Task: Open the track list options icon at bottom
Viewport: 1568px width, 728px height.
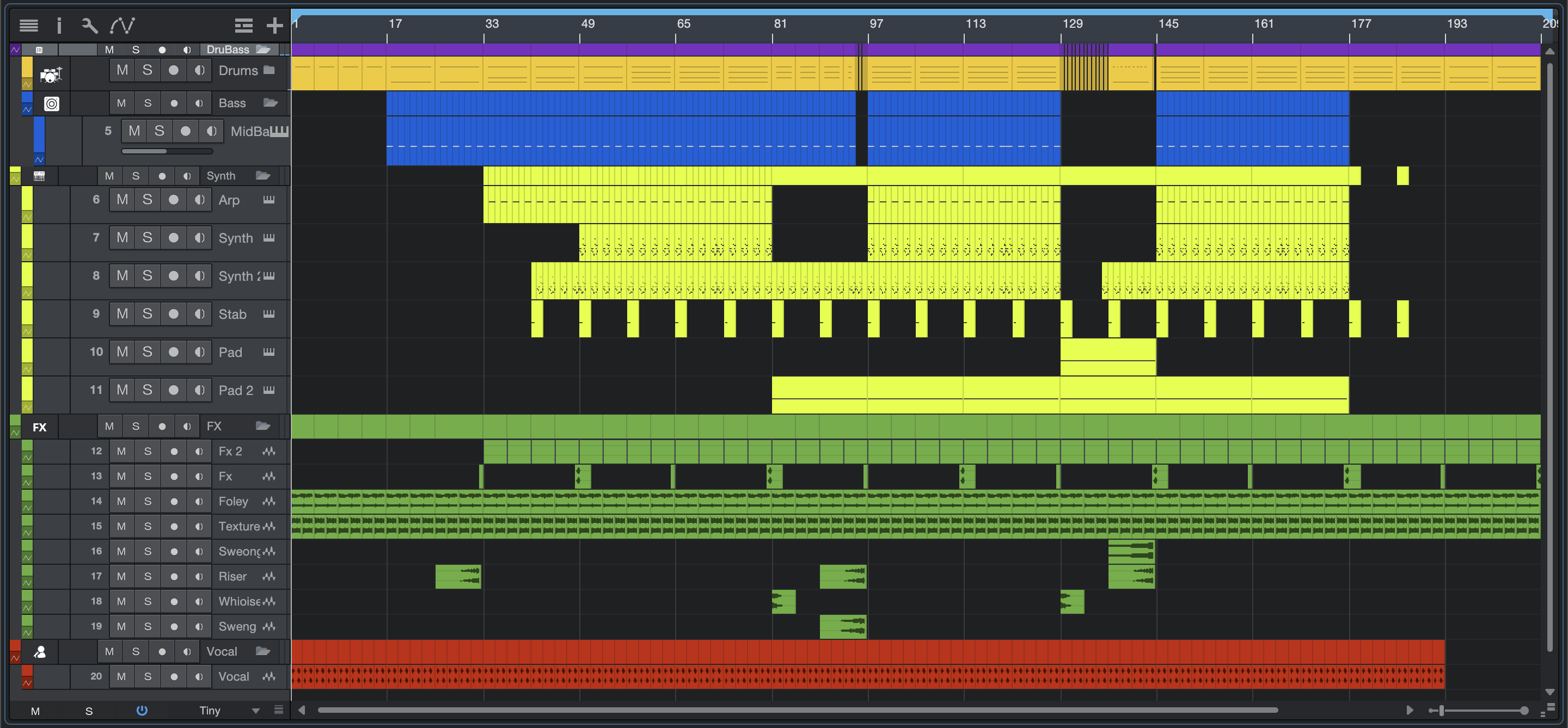Action: click(279, 710)
